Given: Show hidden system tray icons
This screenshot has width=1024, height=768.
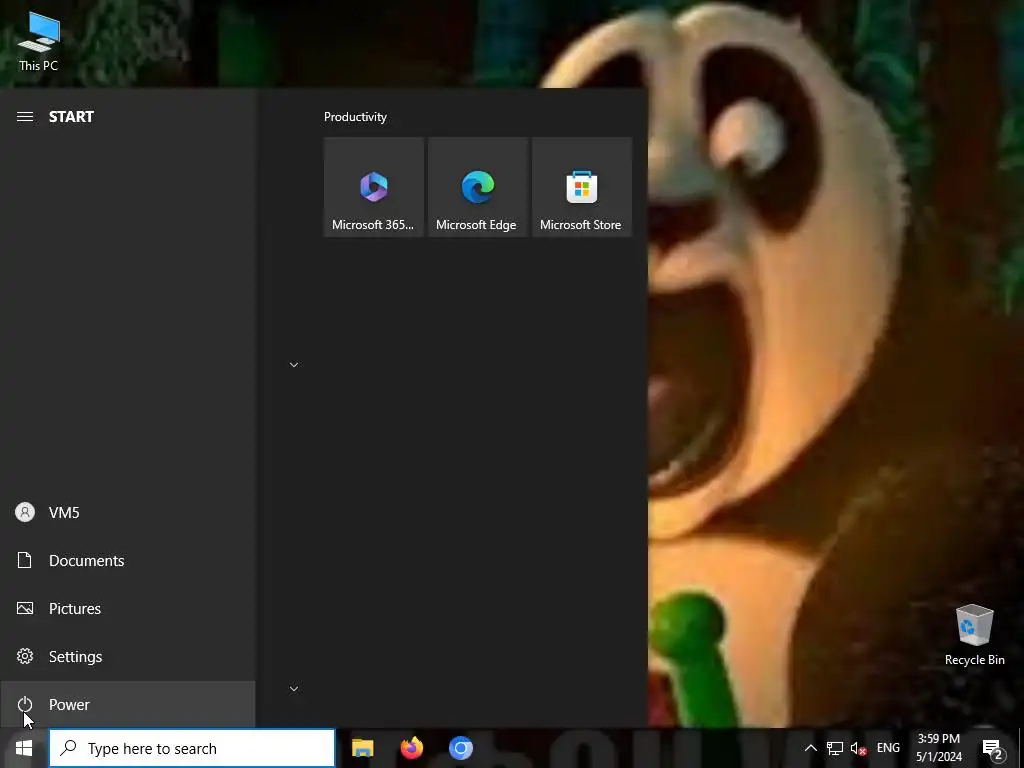Looking at the screenshot, I should (810, 748).
